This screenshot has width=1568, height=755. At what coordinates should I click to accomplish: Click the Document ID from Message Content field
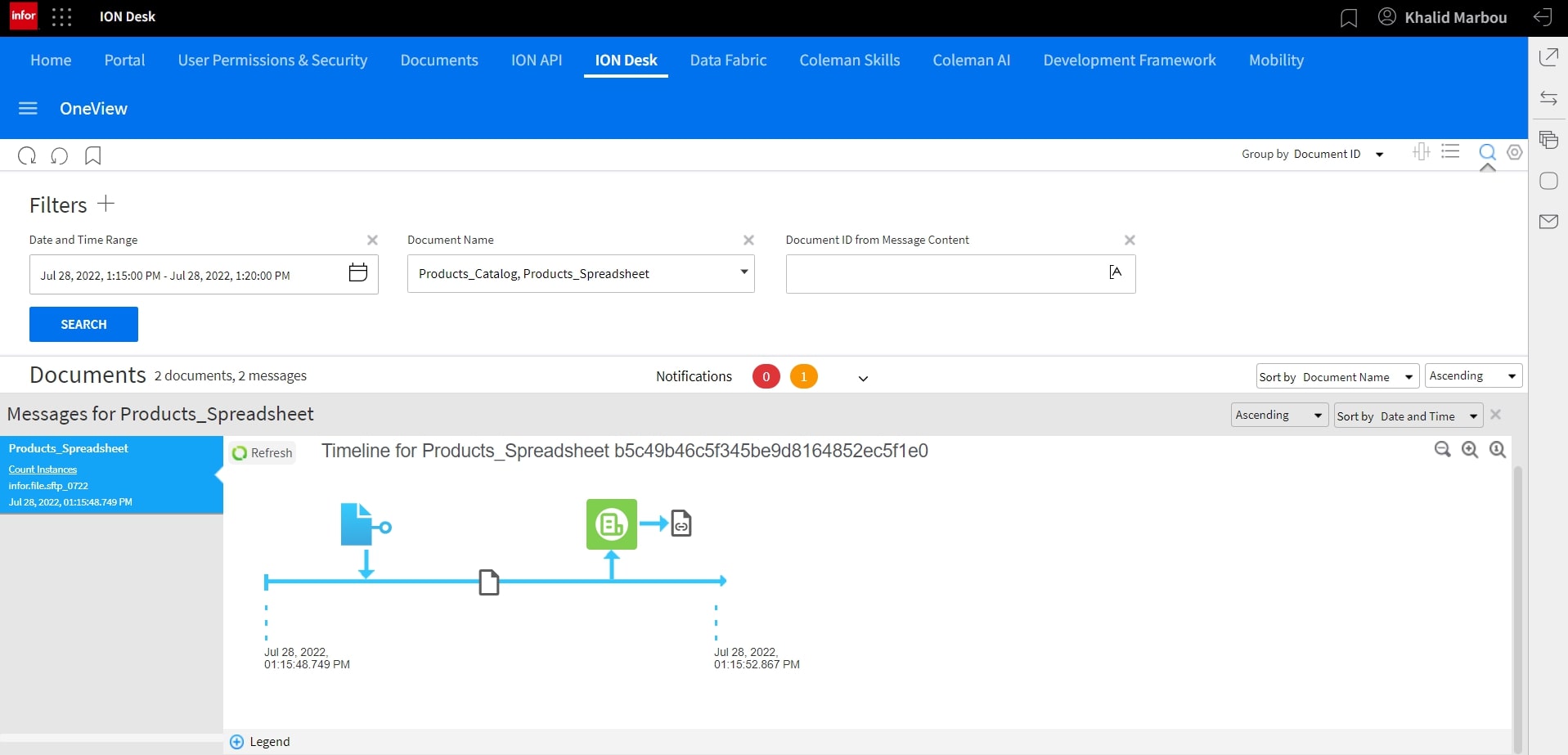(x=960, y=273)
